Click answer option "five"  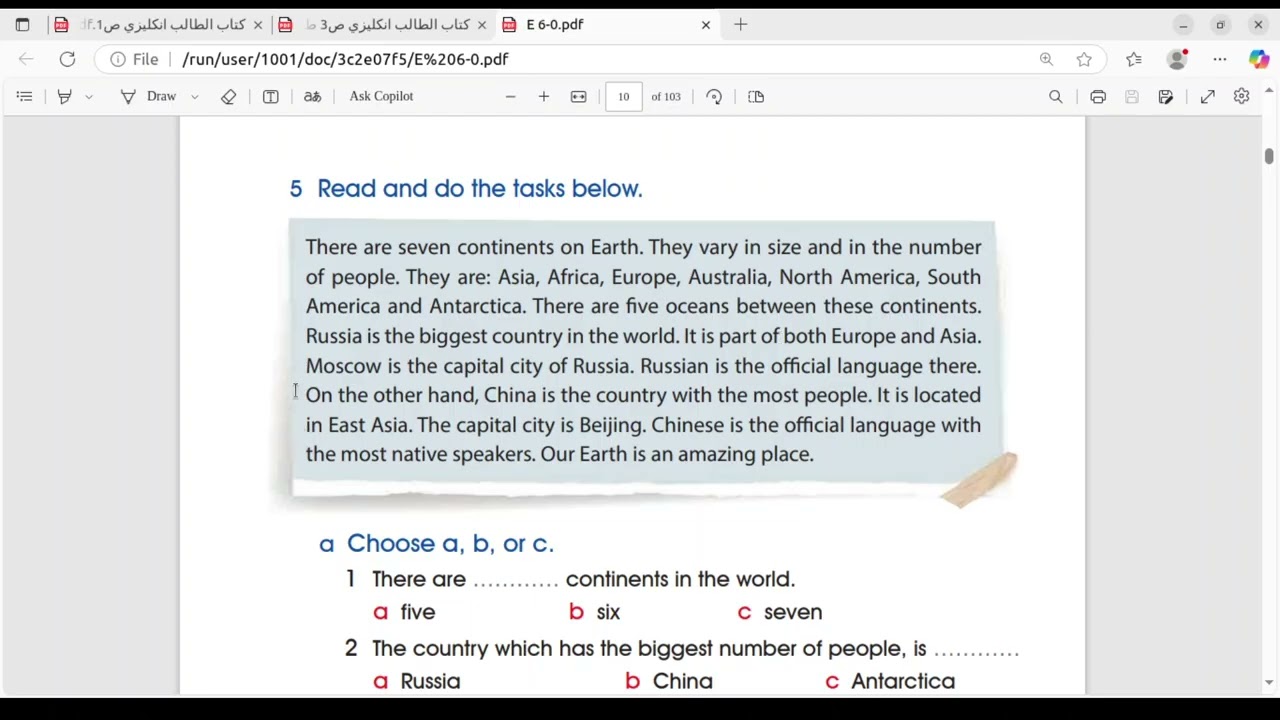point(418,612)
